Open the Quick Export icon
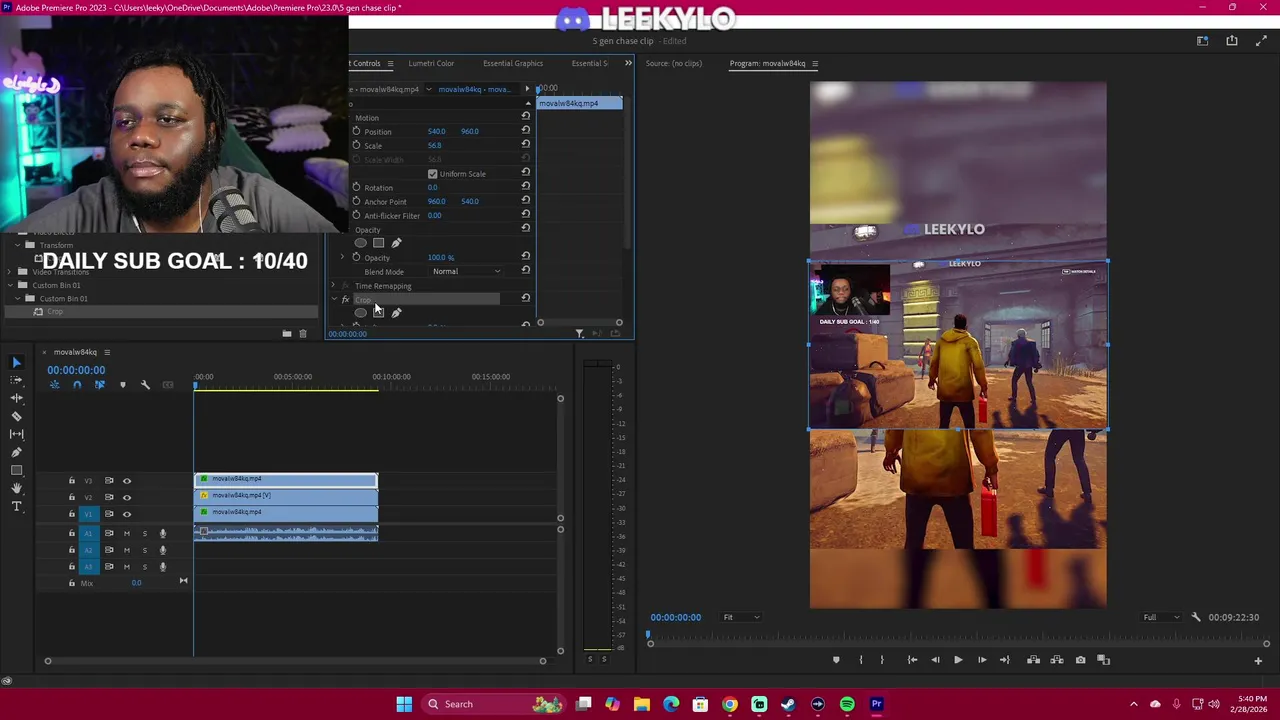The width and height of the screenshot is (1280, 720). (1232, 41)
